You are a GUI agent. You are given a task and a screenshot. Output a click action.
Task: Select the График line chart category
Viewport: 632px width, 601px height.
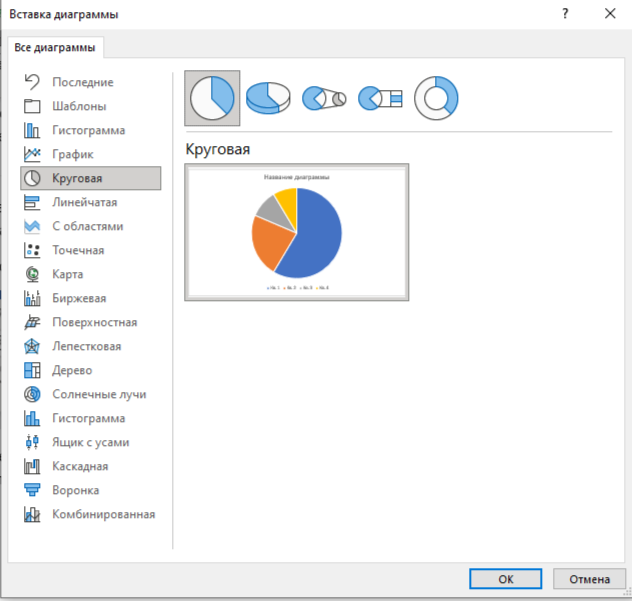[72, 154]
